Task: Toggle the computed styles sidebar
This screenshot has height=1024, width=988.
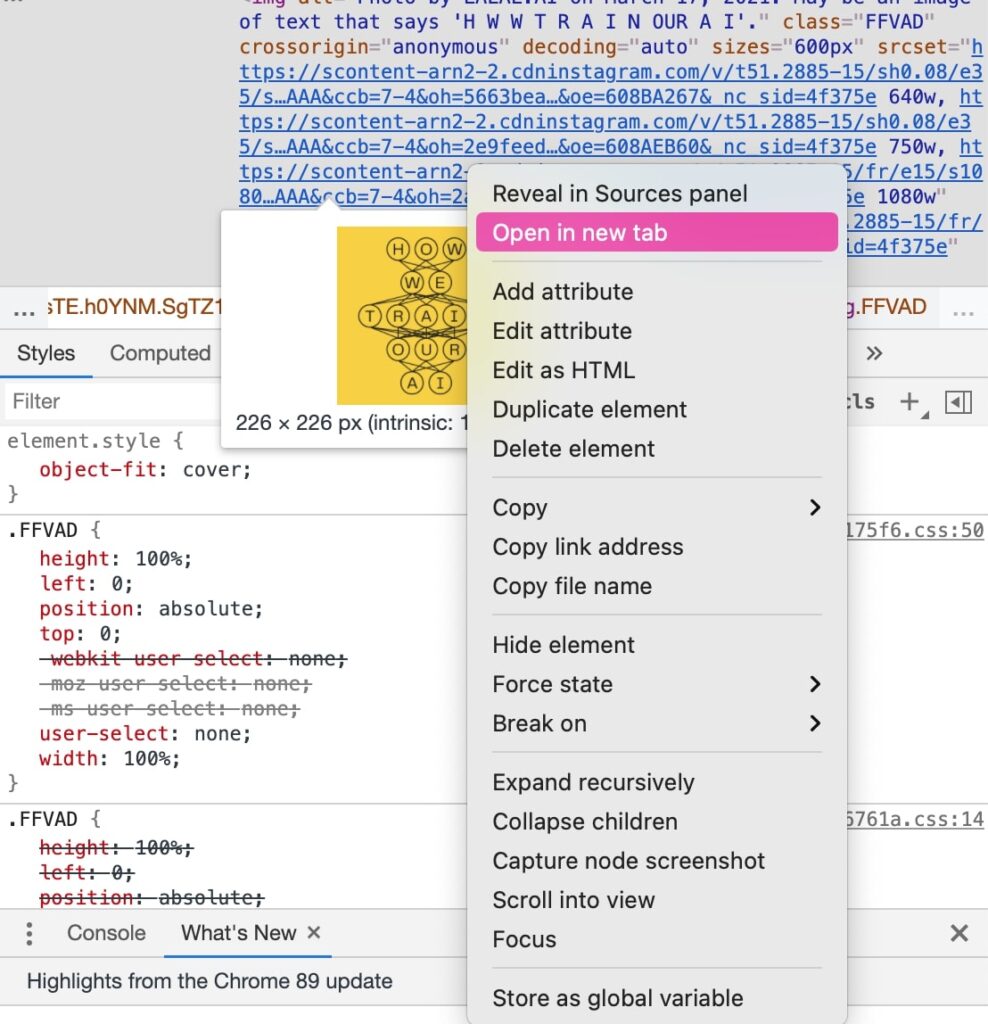Action: [x=958, y=402]
